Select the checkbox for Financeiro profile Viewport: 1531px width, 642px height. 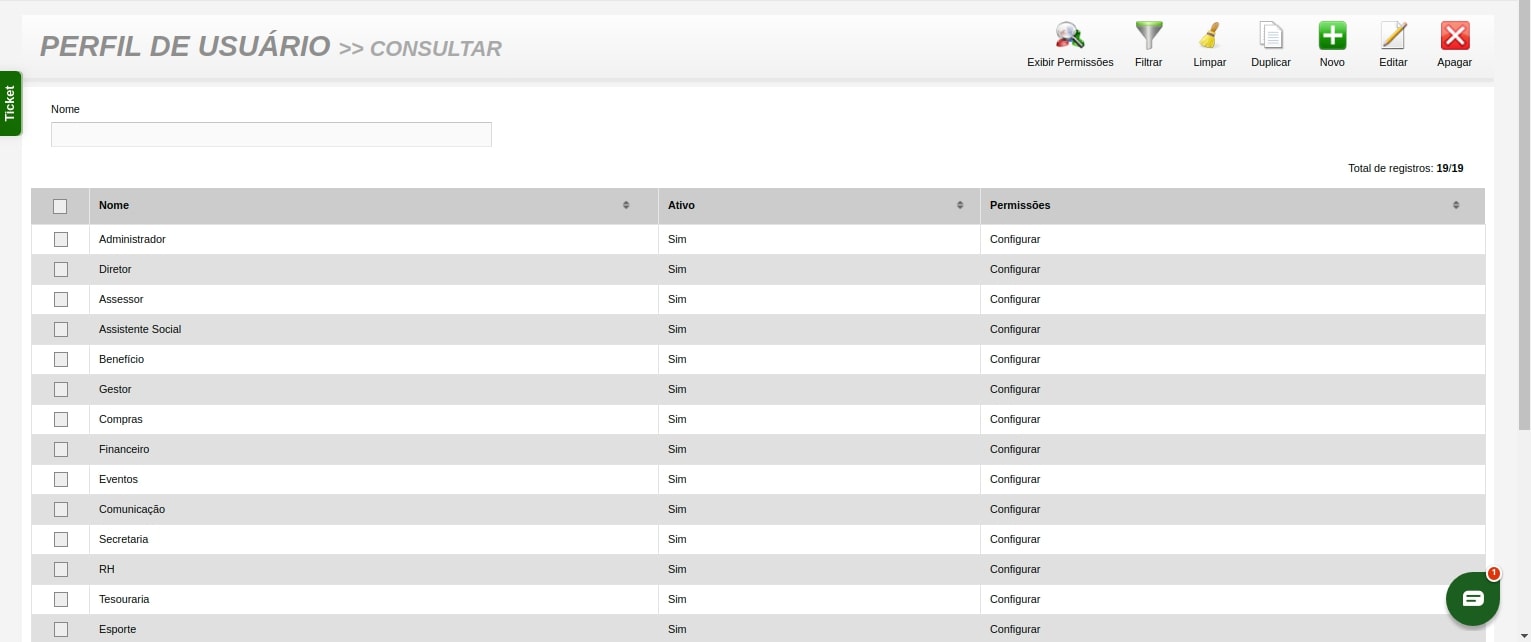click(x=60, y=449)
